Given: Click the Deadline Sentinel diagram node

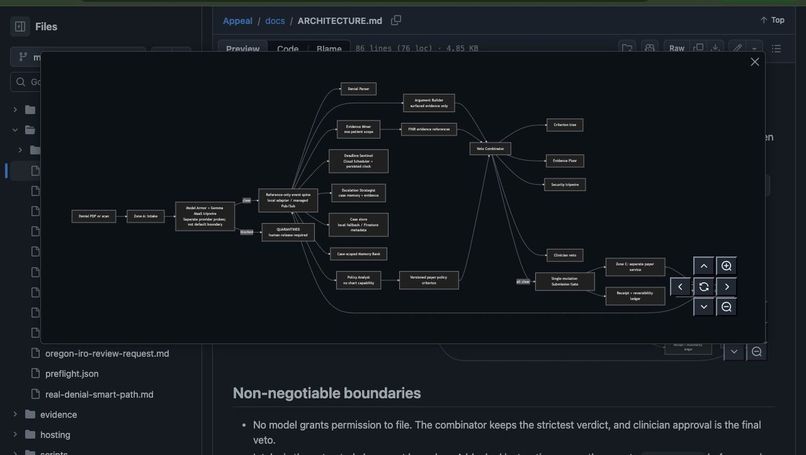Looking at the screenshot, I should pos(358,161).
